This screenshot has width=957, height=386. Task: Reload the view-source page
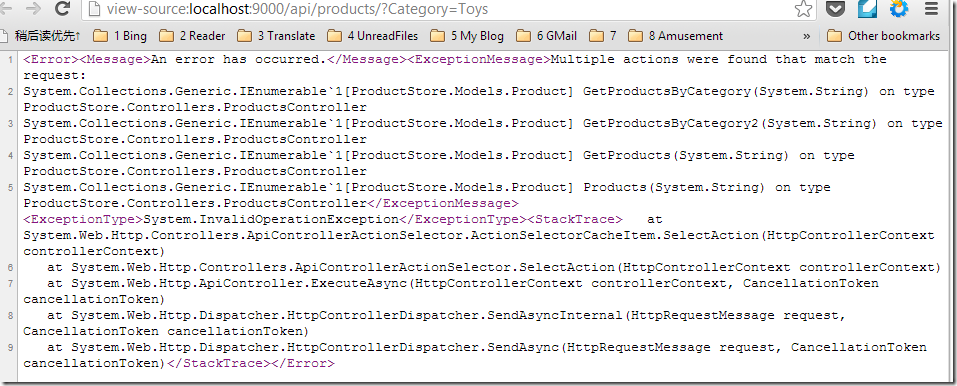pyautogui.click(x=62, y=9)
